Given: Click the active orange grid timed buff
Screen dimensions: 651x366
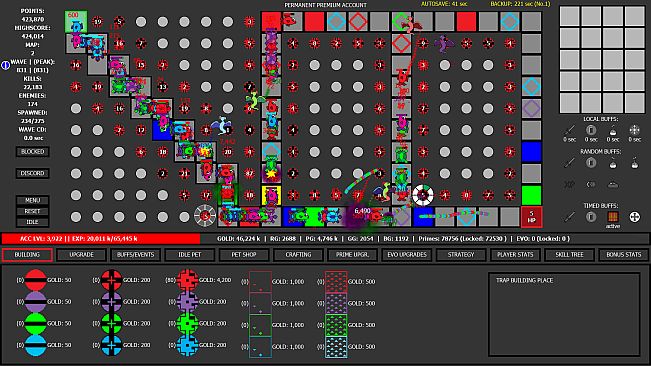Looking at the screenshot, I should tap(613, 217).
